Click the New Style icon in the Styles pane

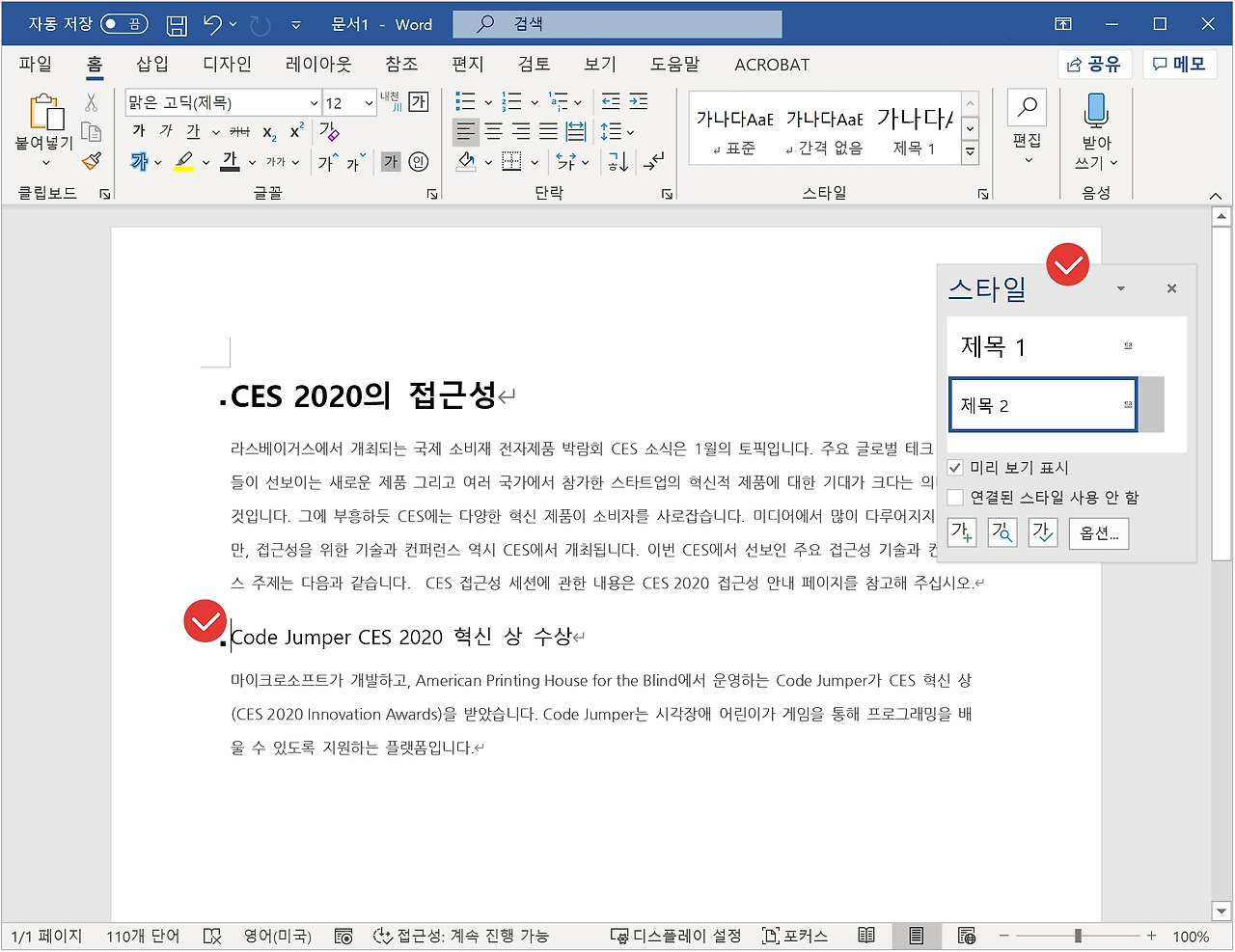(963, 532)
